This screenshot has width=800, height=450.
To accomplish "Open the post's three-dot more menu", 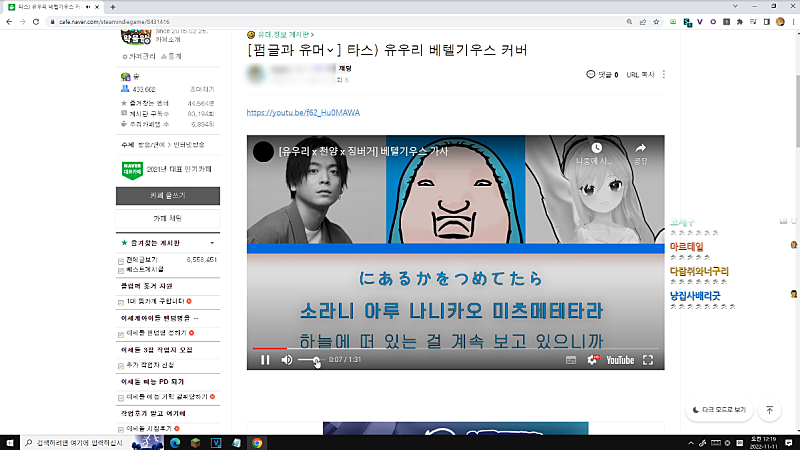I will (664, 74).
